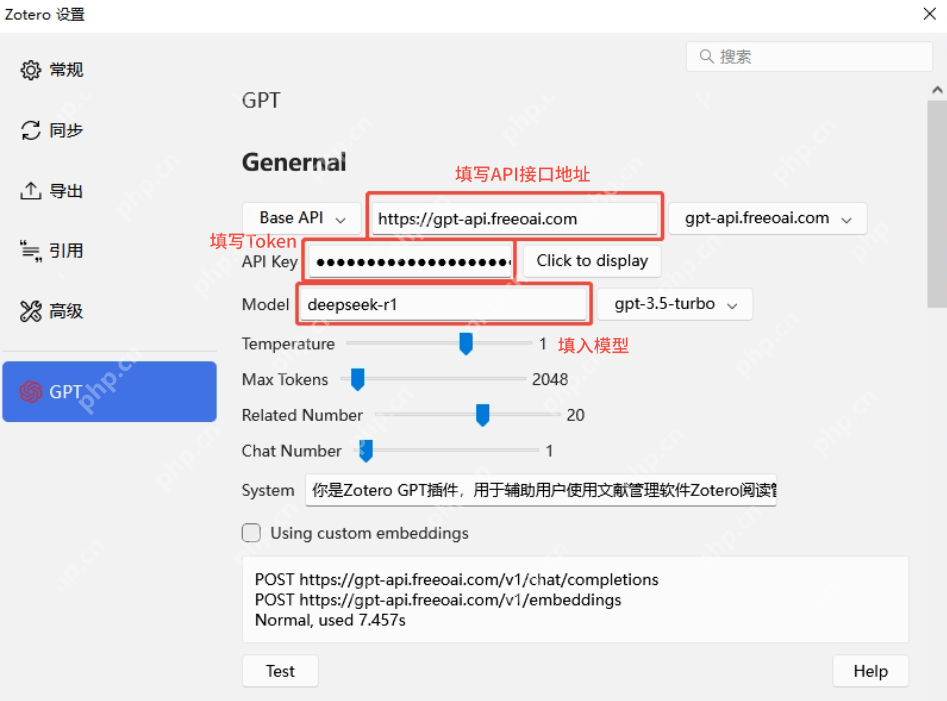Click the 'Normal, used 7.457s' status text
947x701 pixels.
pos(330,620)
